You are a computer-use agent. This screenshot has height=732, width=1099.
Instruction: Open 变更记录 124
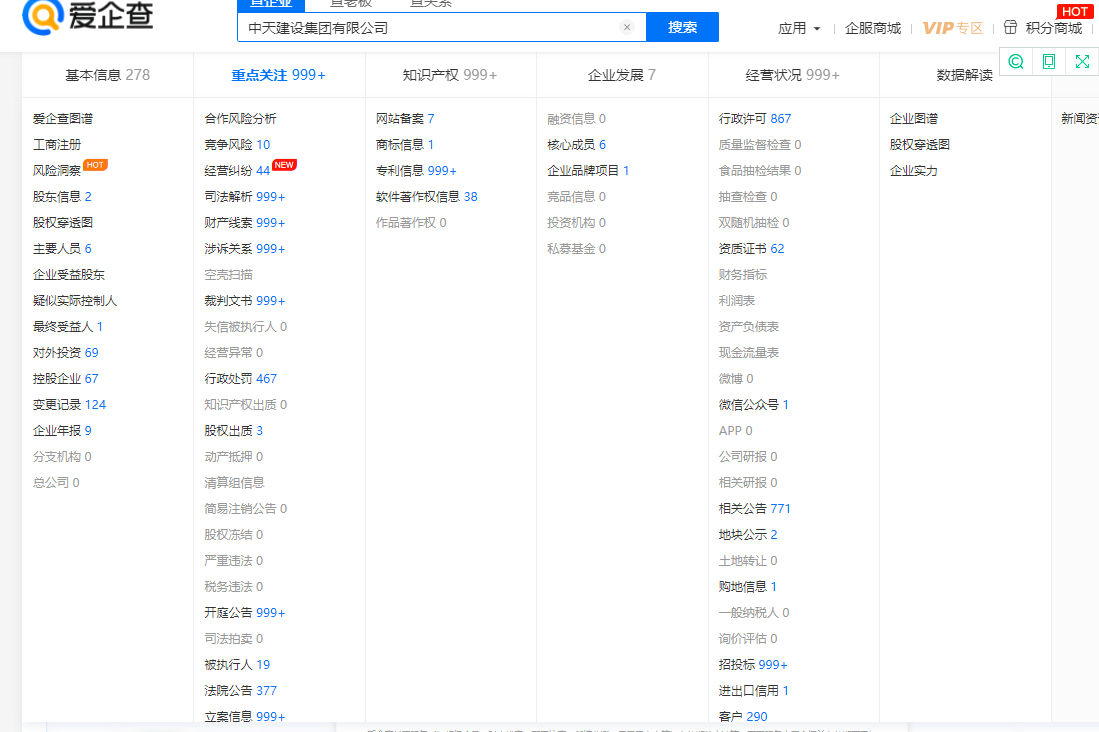tap(69, 404)
